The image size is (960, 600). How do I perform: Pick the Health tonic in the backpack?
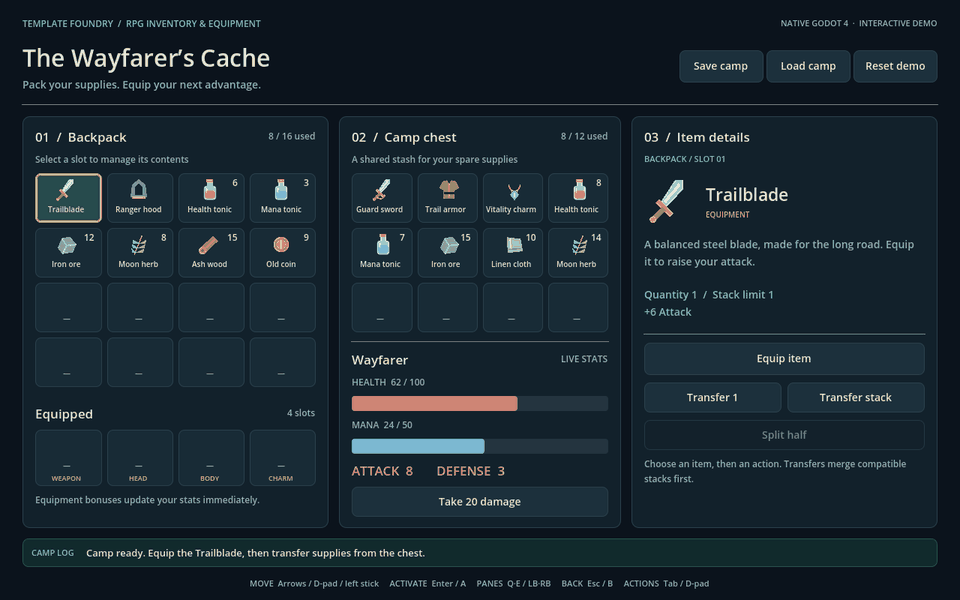coord(211,198)
